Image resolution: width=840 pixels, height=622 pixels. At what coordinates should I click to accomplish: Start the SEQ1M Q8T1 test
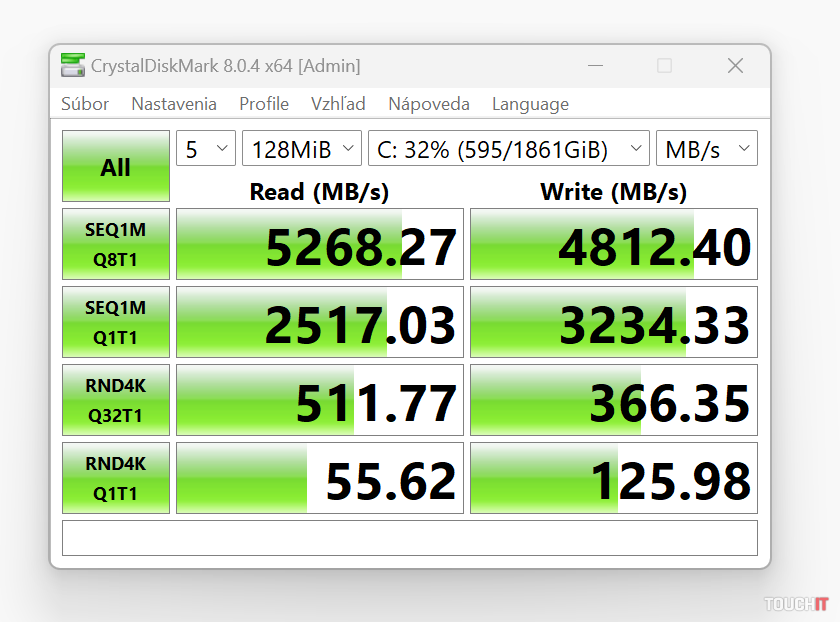coord(116,244)
